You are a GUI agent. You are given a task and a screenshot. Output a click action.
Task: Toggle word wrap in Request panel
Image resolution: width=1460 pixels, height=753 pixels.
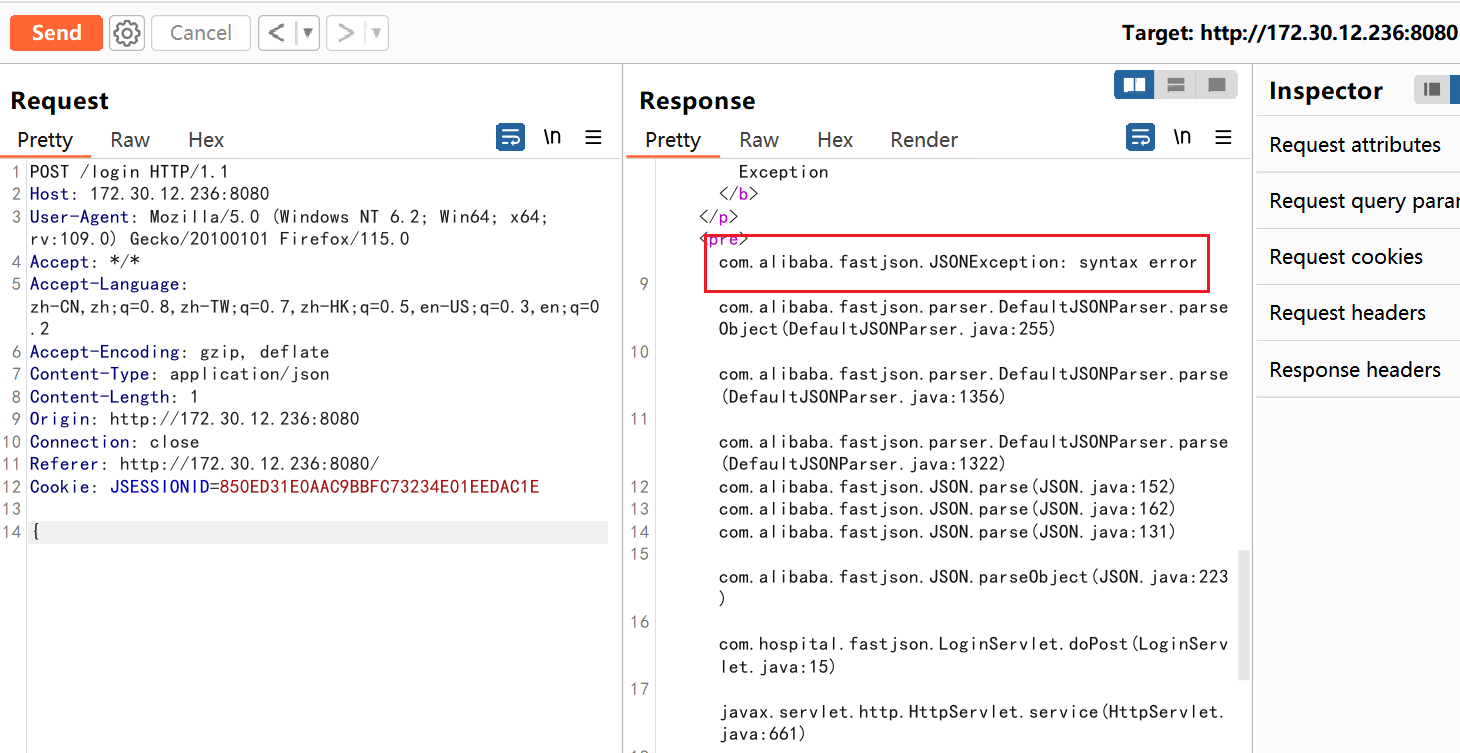click(511, 137)
